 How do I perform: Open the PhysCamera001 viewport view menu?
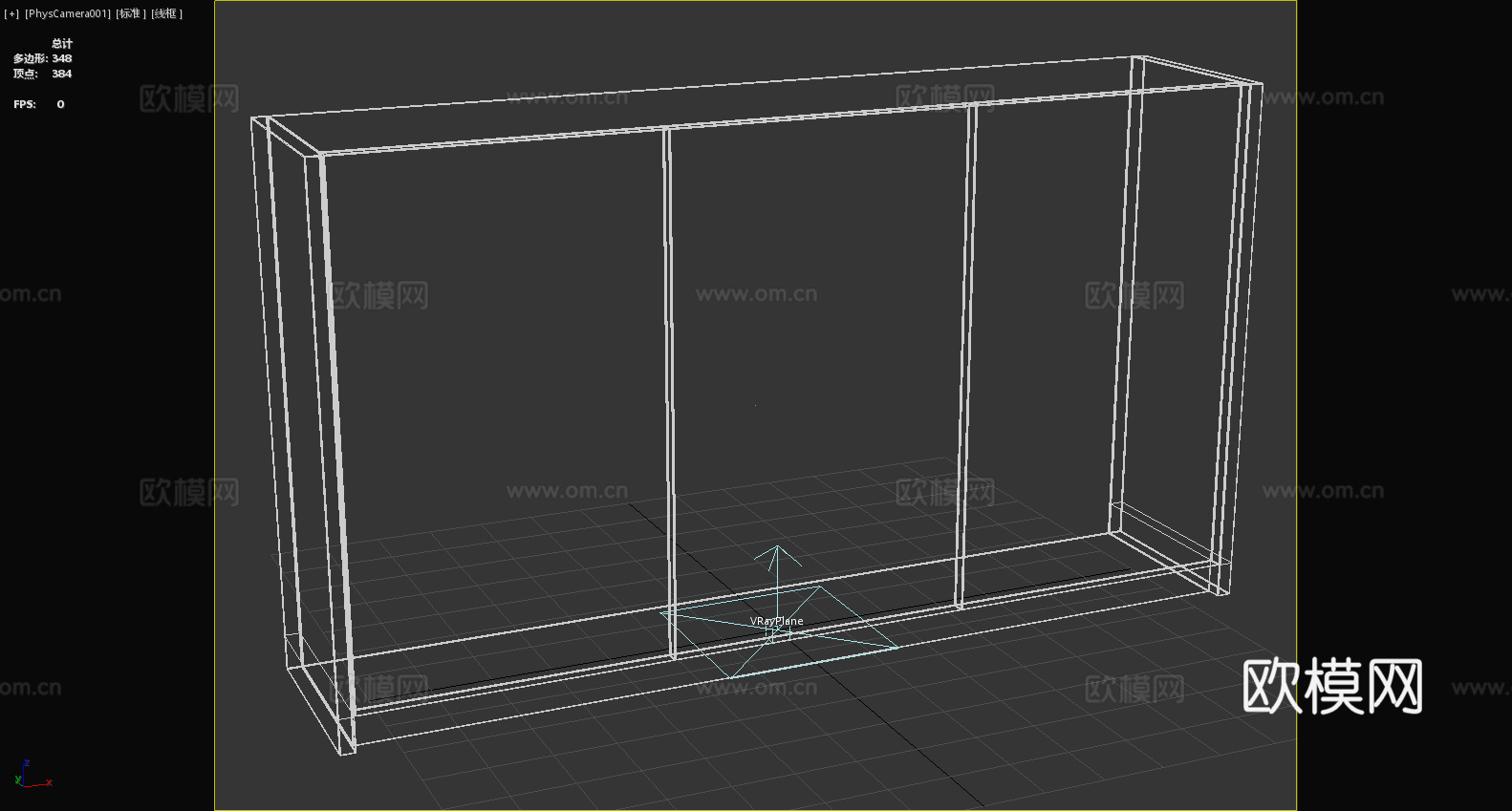tap(68, 13)
